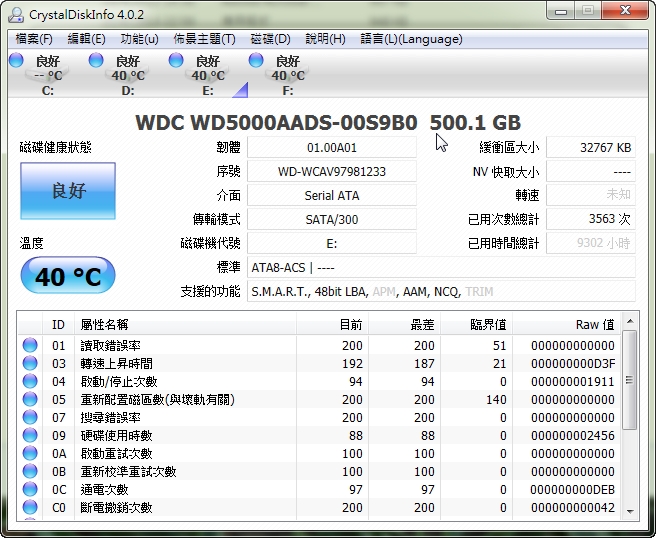
Task: Click the 40 °C temperature indicator
Action: point(68,275)
